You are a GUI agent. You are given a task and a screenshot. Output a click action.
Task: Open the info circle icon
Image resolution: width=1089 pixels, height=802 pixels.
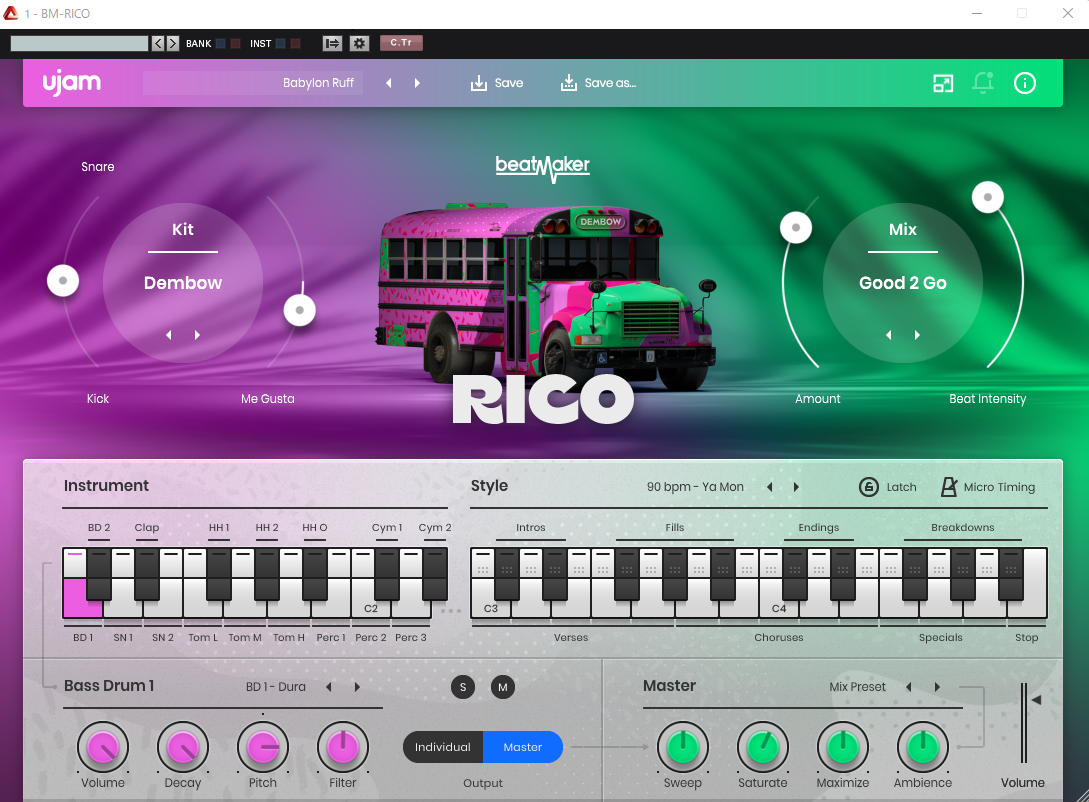coord(1024,83)
